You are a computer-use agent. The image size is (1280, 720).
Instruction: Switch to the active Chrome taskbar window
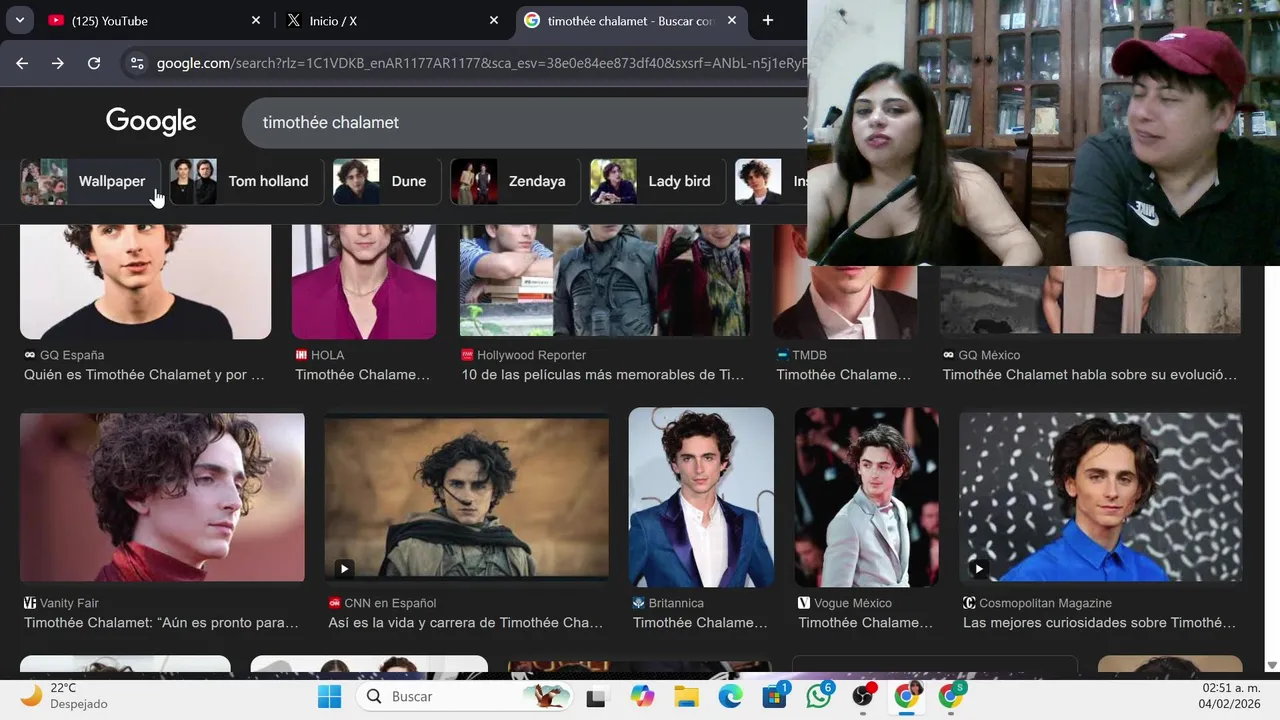907,696
